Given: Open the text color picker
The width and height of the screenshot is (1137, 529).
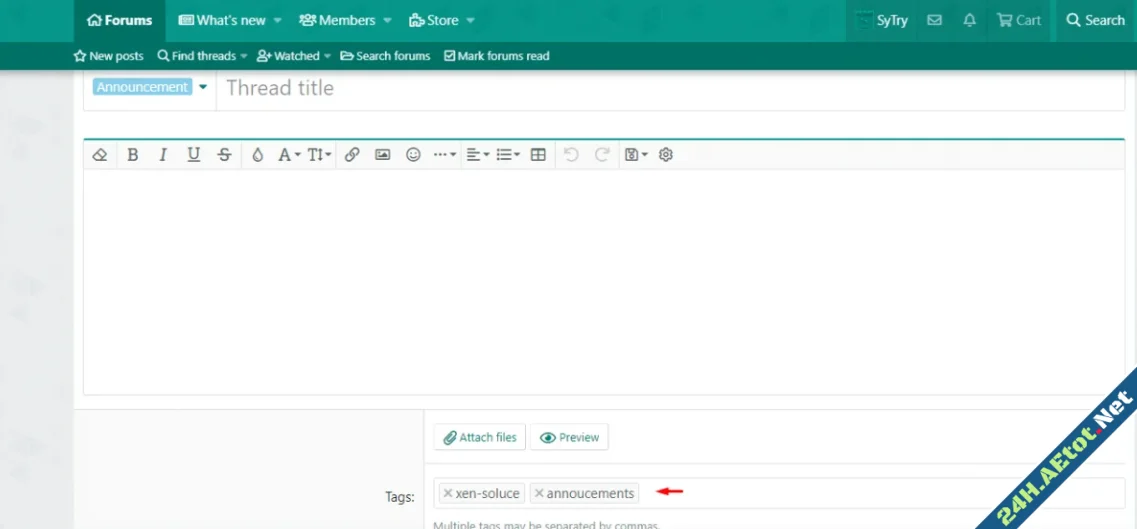Looking at the screenshot, I should click(x=257, y=155).
